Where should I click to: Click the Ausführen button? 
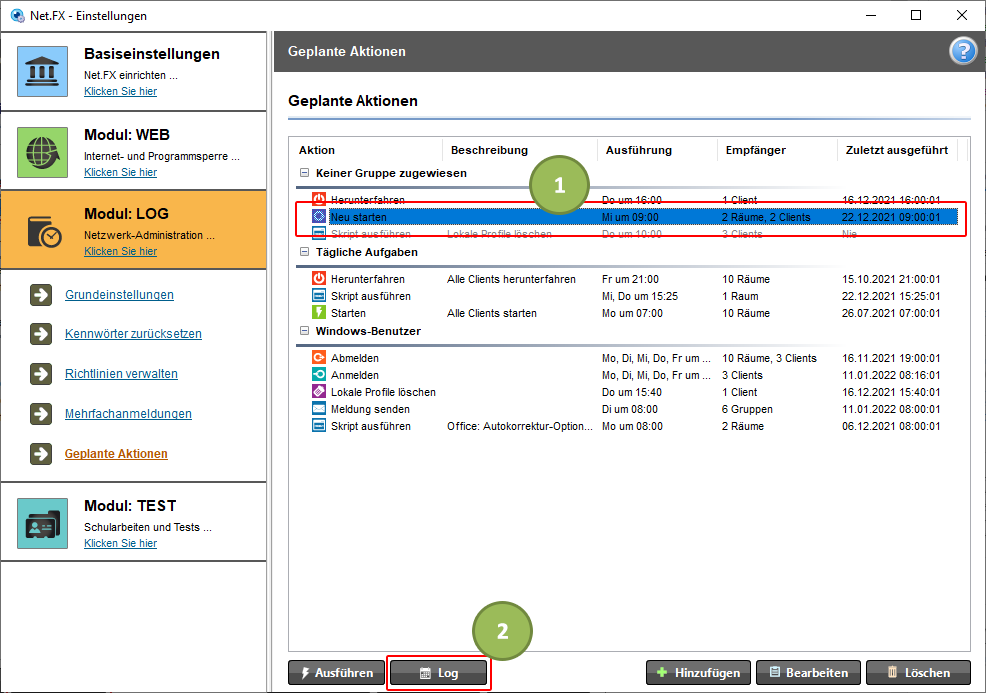336,673
